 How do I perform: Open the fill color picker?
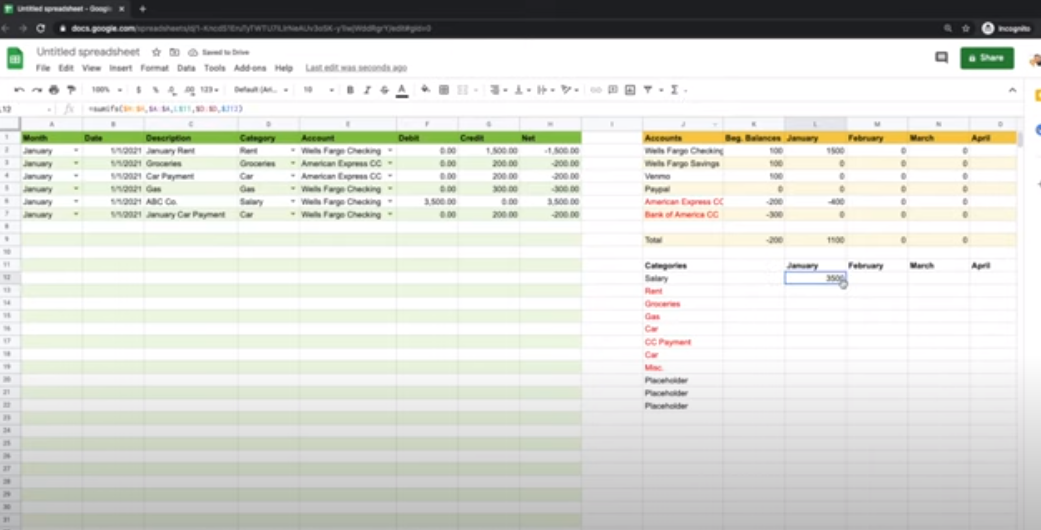click(x=426, y=90)
